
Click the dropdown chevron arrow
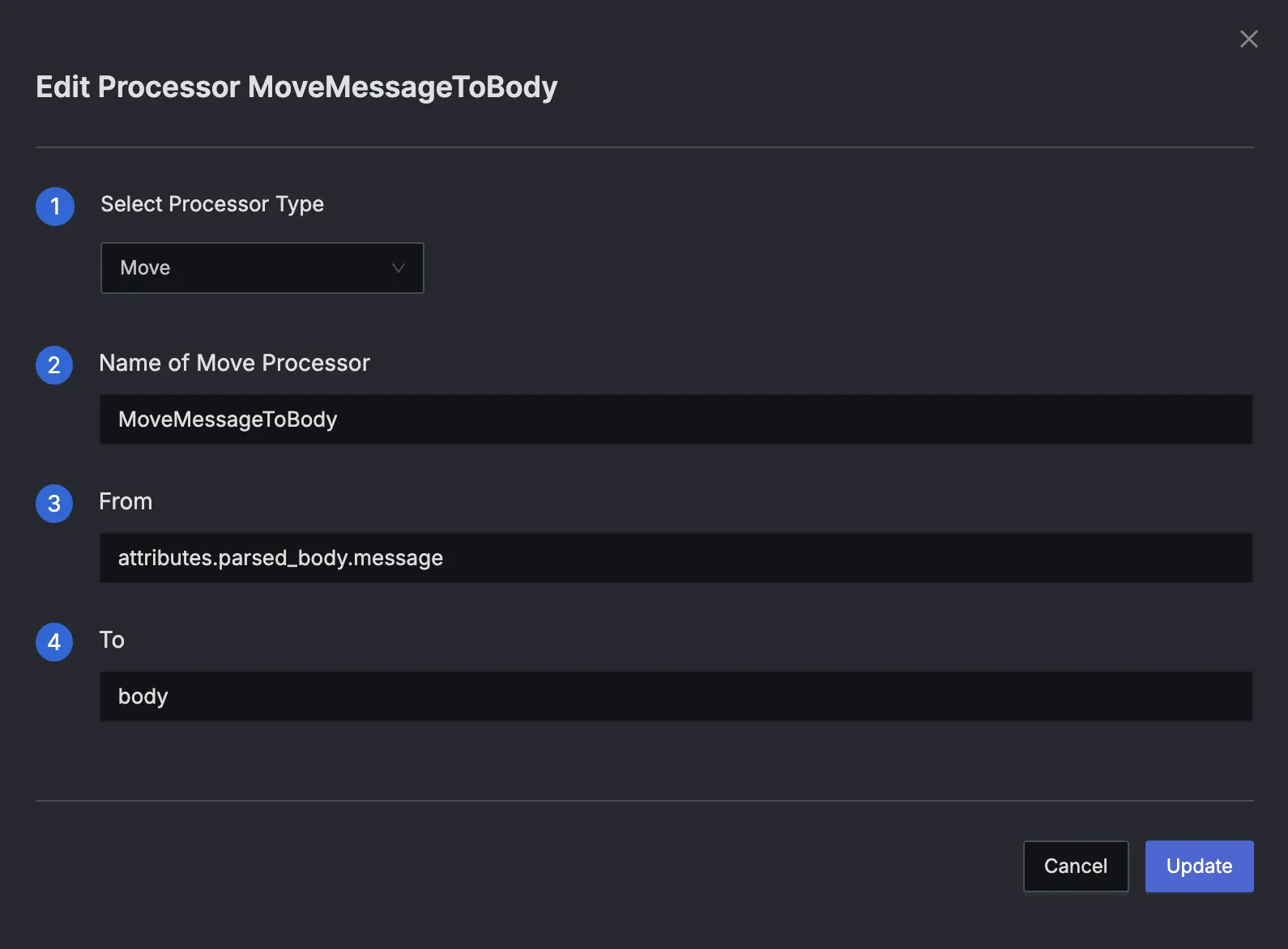coord(398,268)
